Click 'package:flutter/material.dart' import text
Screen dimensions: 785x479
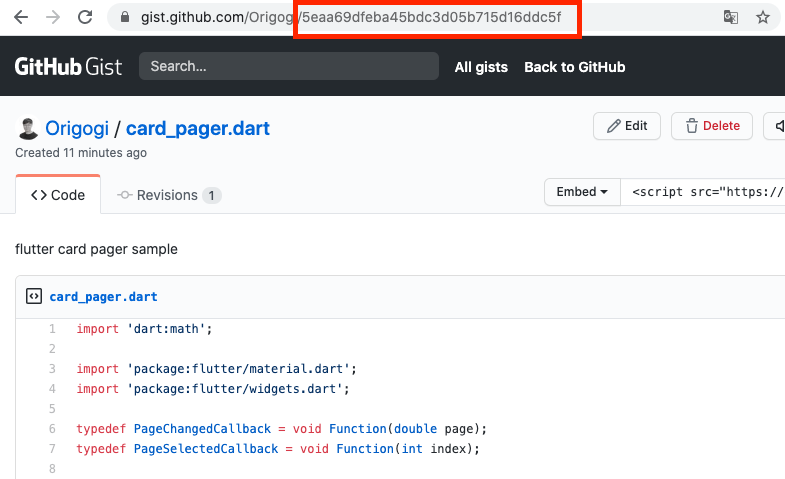coord(238,369)
